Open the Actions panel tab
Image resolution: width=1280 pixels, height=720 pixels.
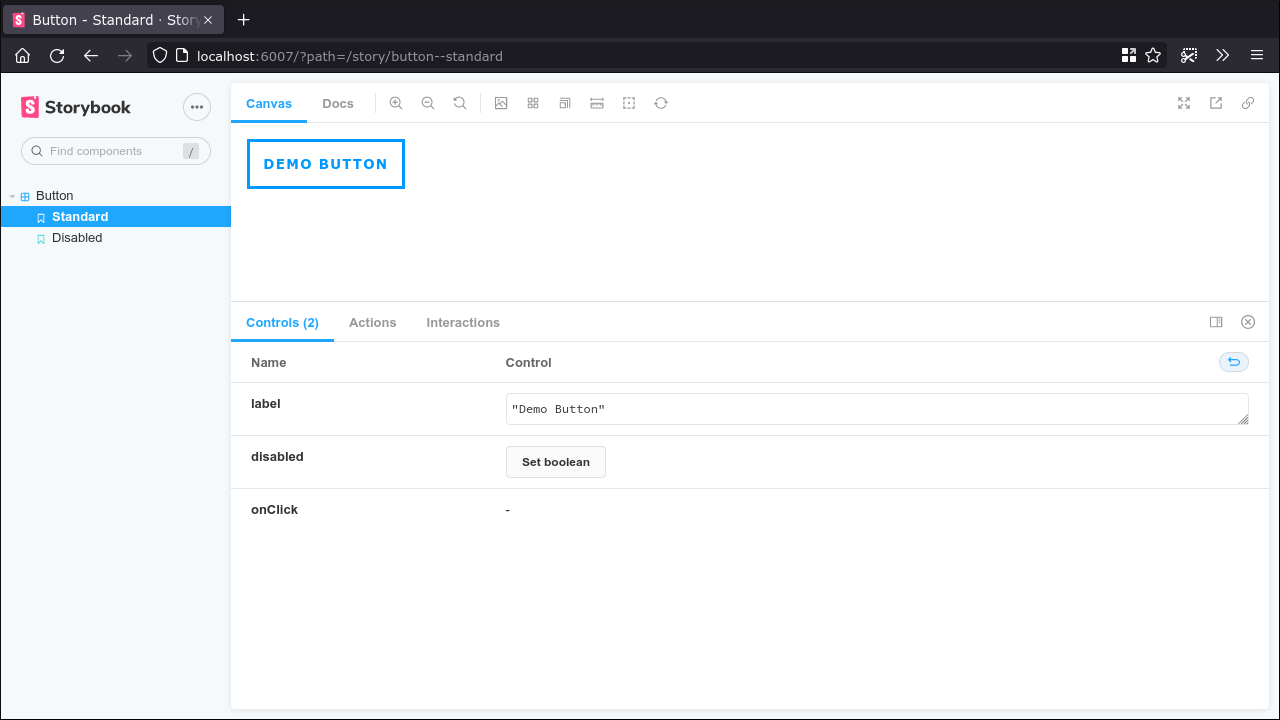[372, 323]
